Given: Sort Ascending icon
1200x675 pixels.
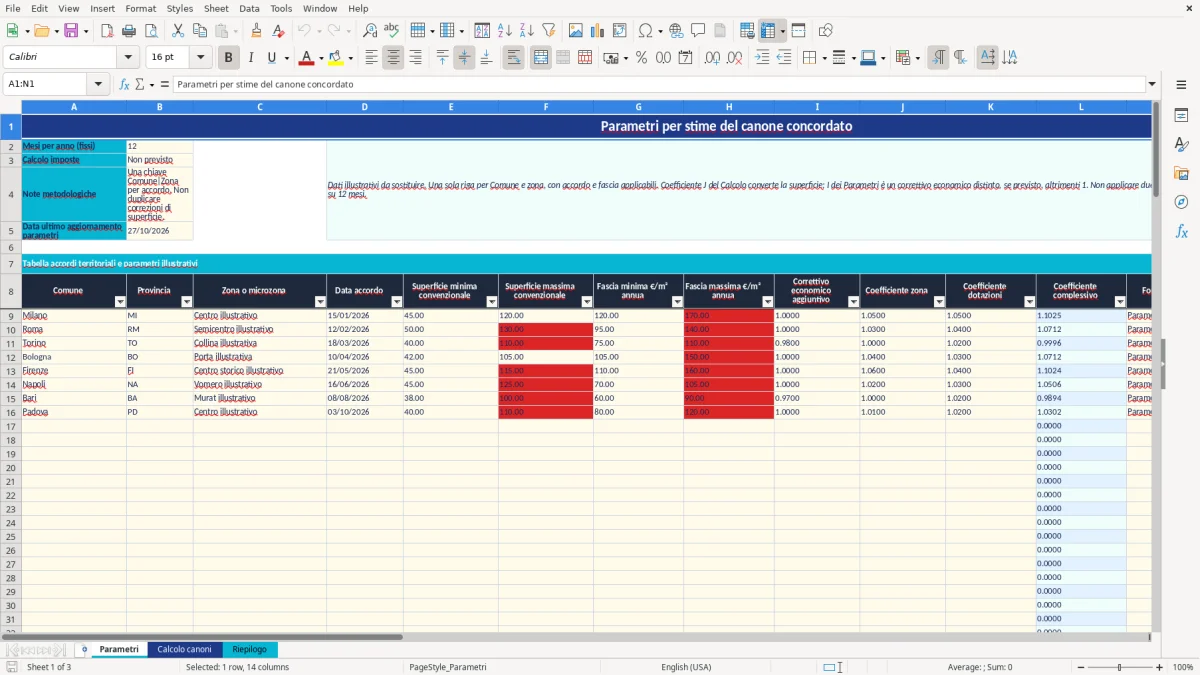Looking at the screenshot, I should point(505,31).
